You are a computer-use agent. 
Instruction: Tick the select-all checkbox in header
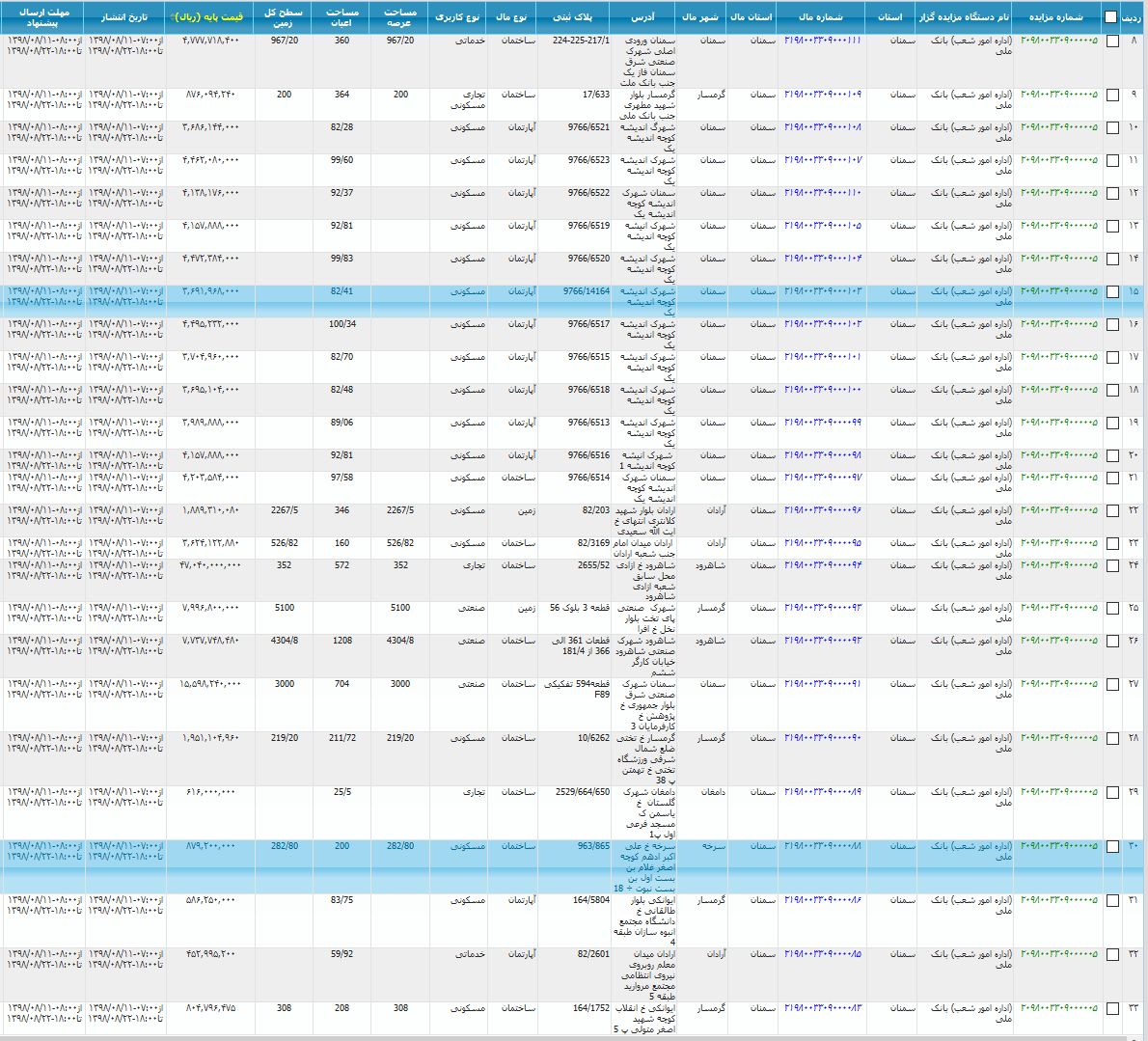coord(1111,17)
